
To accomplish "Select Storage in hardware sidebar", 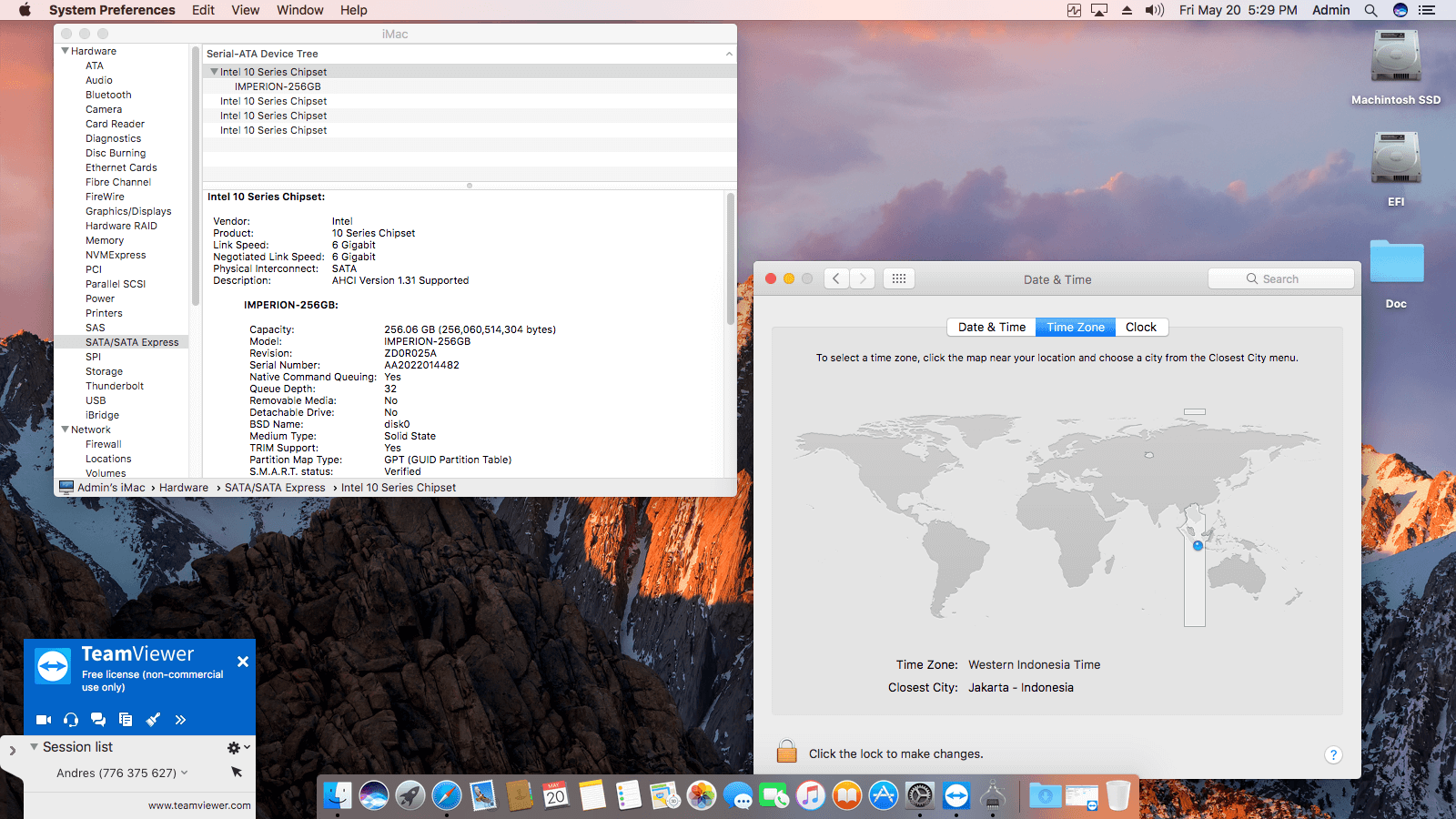I will click(x=104, y=371).
